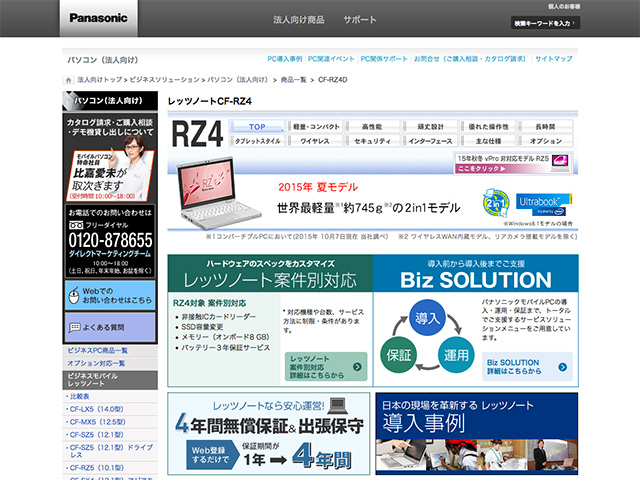Click the 運用 circle in the diagram
Screen dimensions: 640x480
click(456, 355)
